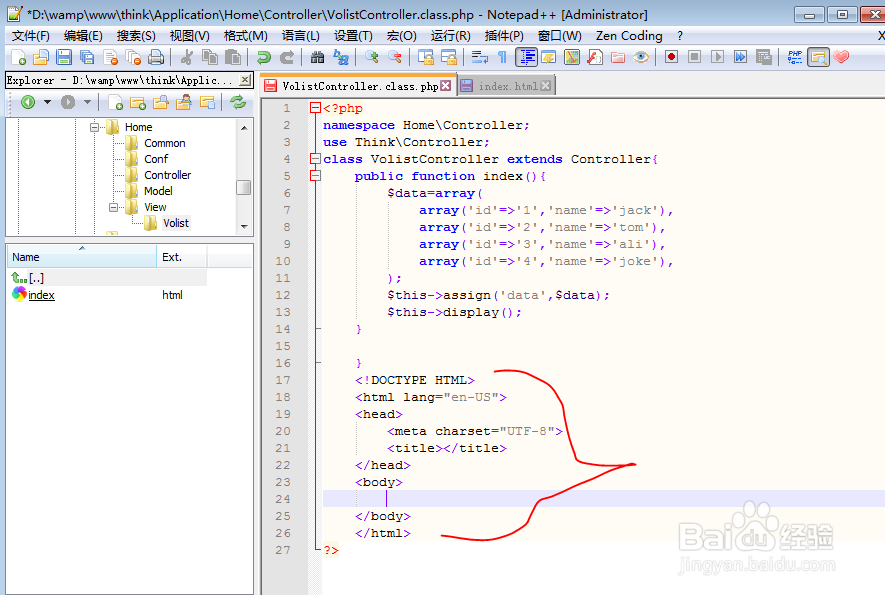Image resolution: width=885 pixels, height=595 pixels.
Task: Collapse the Home folder in the tree
Action: pos(94,127)
